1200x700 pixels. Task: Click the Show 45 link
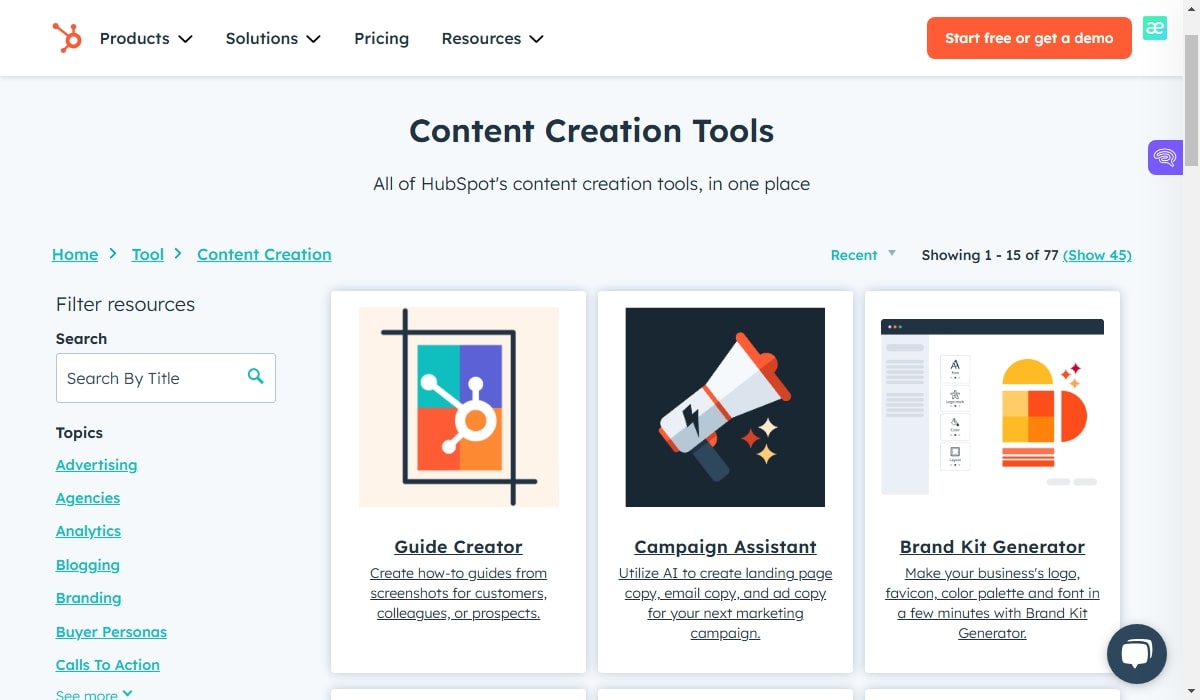(x=1097, y=255)
